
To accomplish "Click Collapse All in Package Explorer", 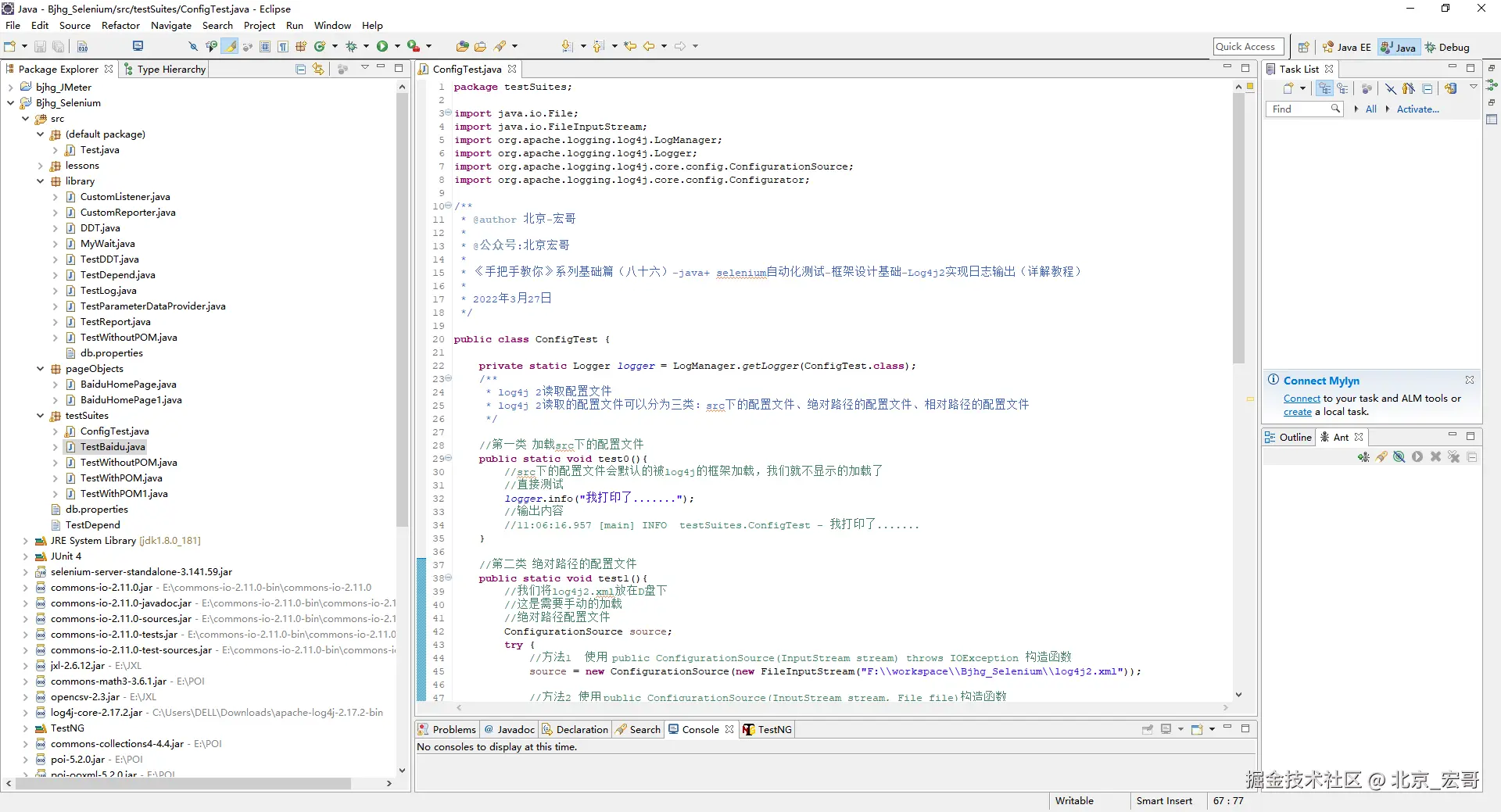I will pos(300,70).
